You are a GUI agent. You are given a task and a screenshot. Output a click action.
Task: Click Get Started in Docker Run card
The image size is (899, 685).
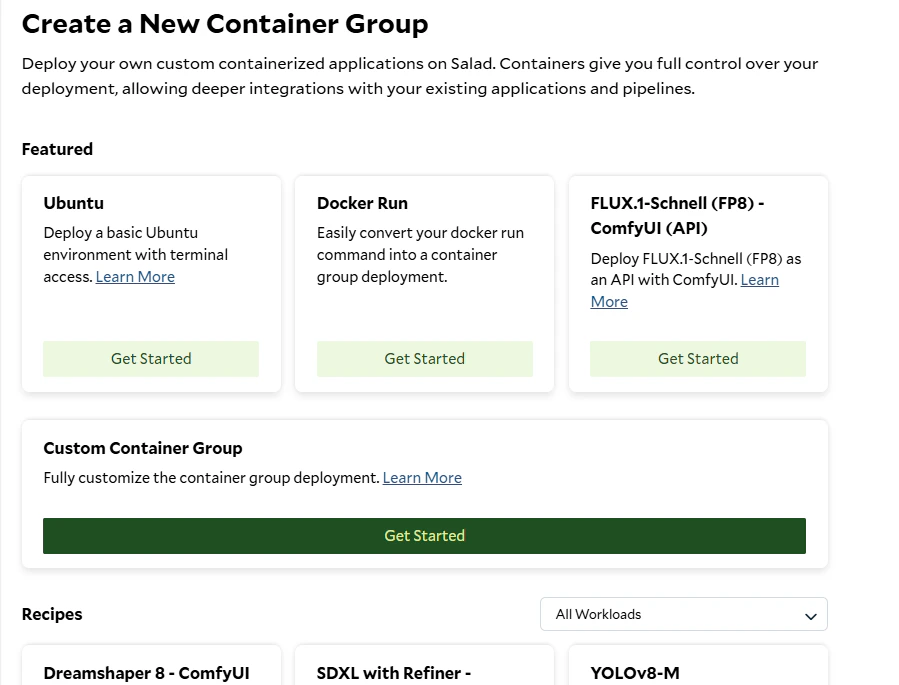click(x=424, y=359)
